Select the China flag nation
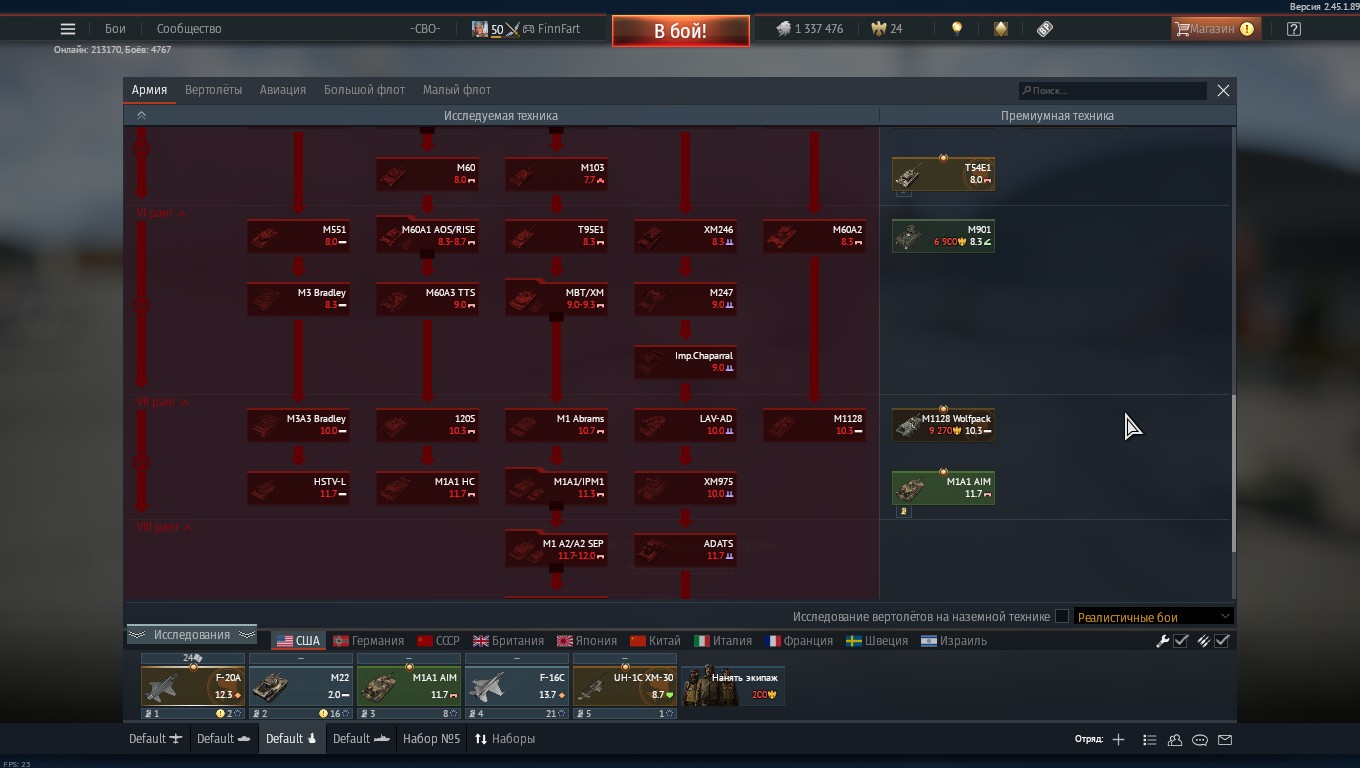The width and height of the screenshot is (1360, 768). pyautogui.click(x=655, y=641)
